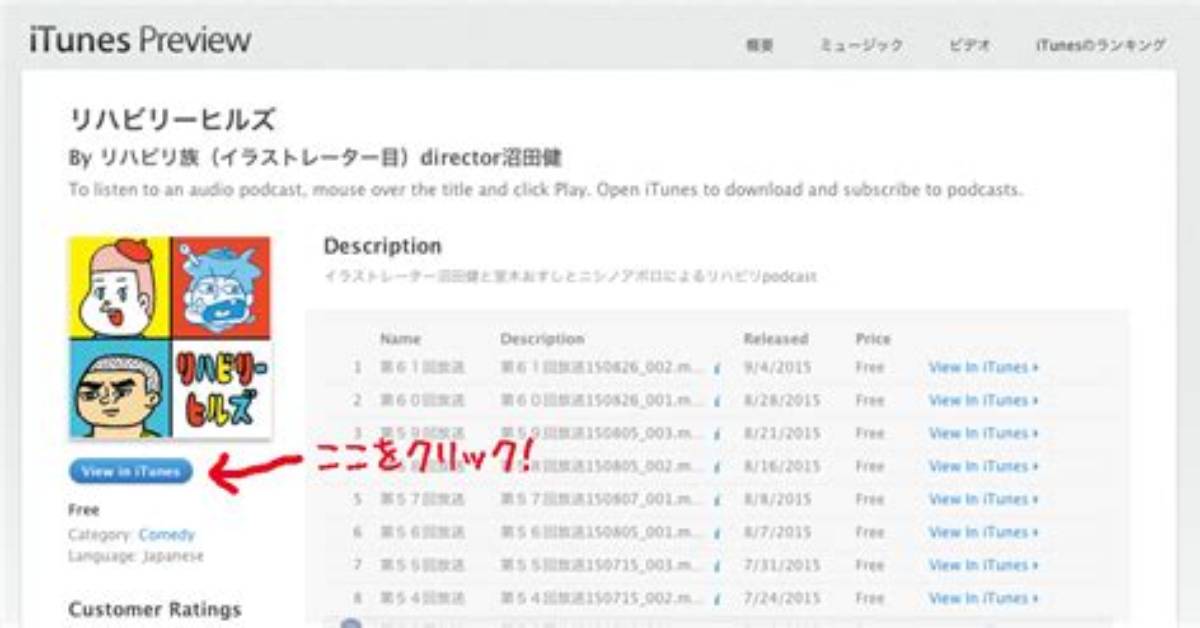Image resolution: width=1200 pixels, height=628 pixels.
Task: View episode 第60回放送 in iTunes
Action: click(x=984, y=400)
